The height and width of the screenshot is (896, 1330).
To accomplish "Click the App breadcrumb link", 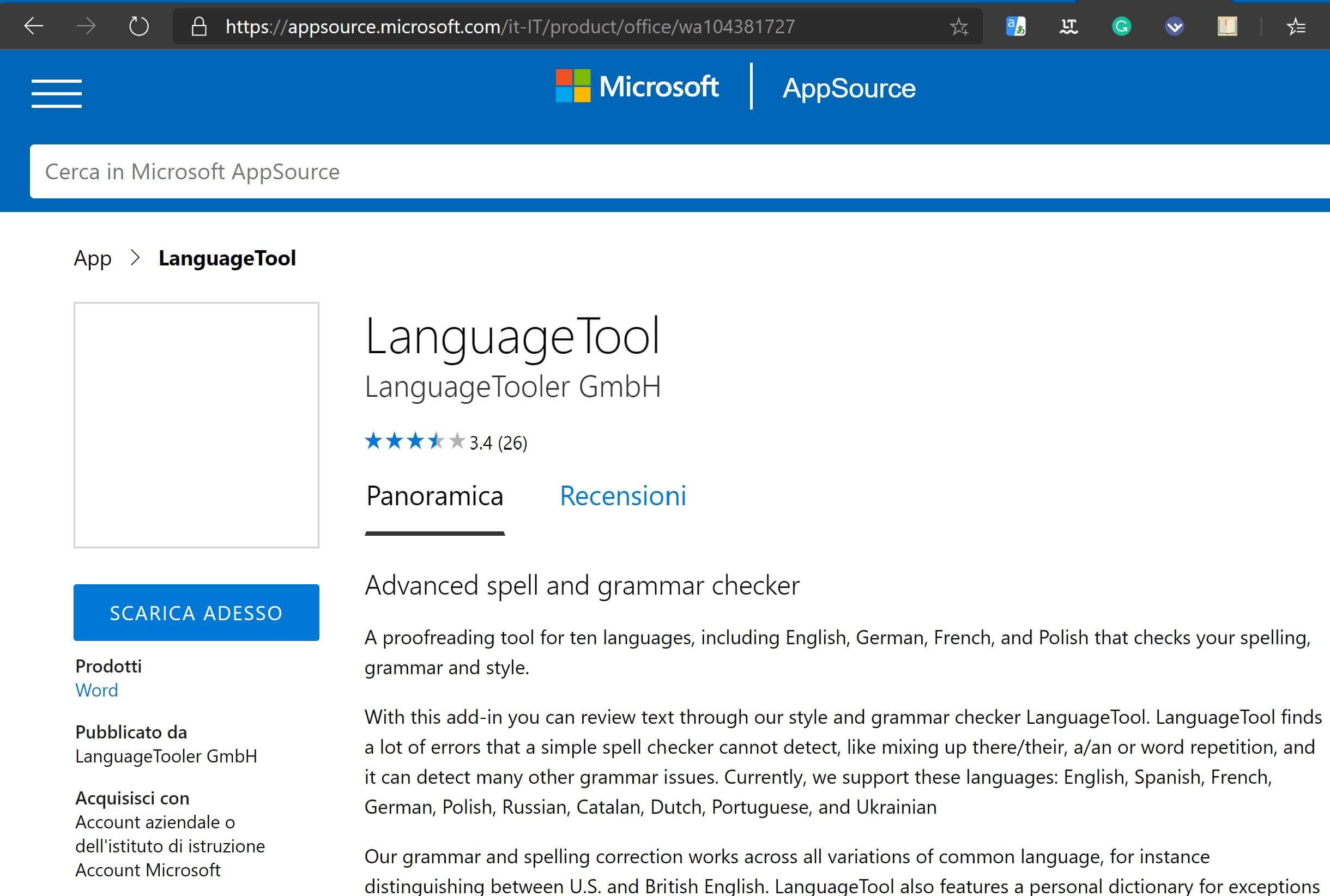I will click(93, 258).
